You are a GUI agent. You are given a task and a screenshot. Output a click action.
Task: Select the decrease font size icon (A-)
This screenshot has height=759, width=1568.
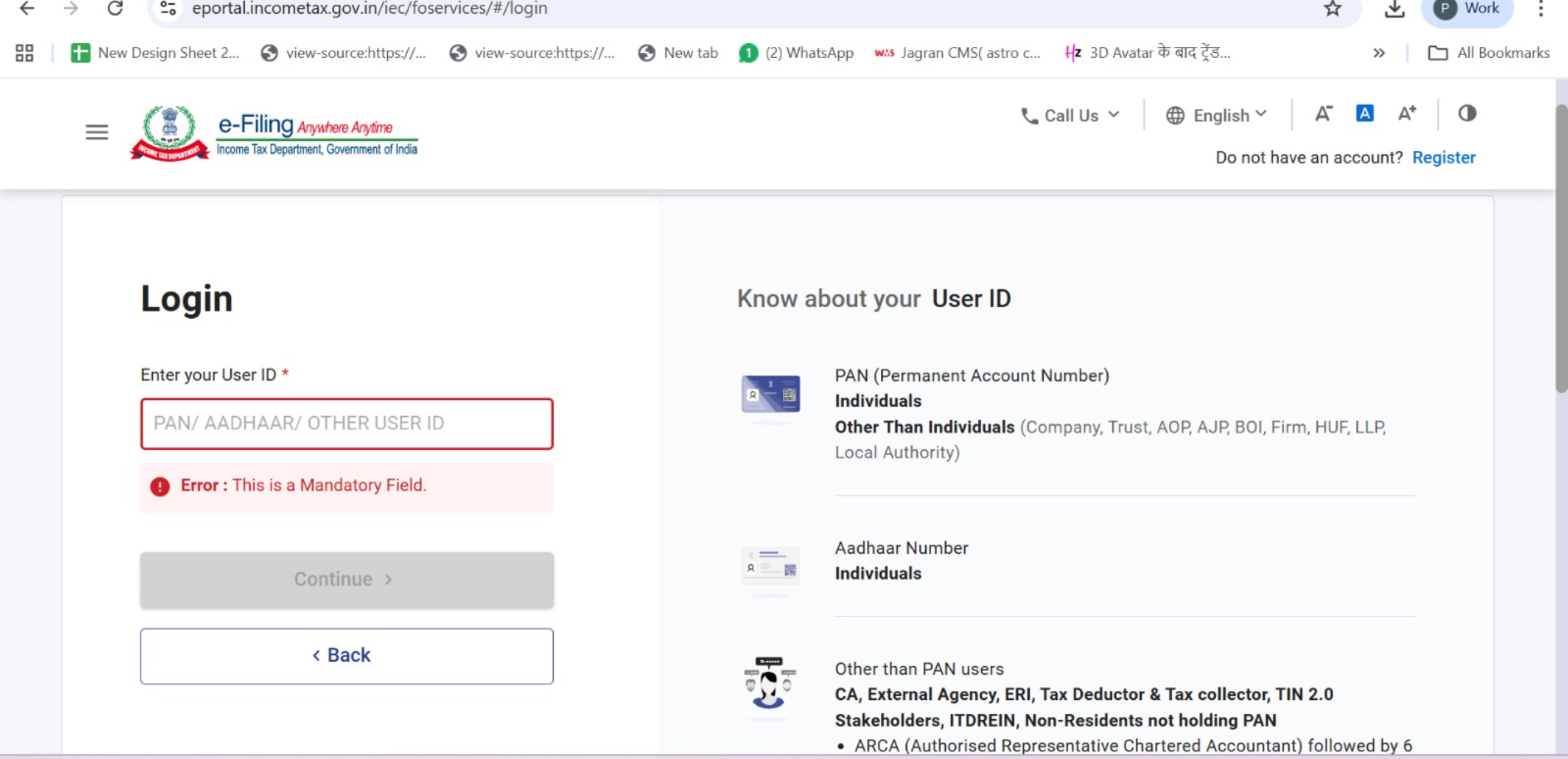(1323, 114)
